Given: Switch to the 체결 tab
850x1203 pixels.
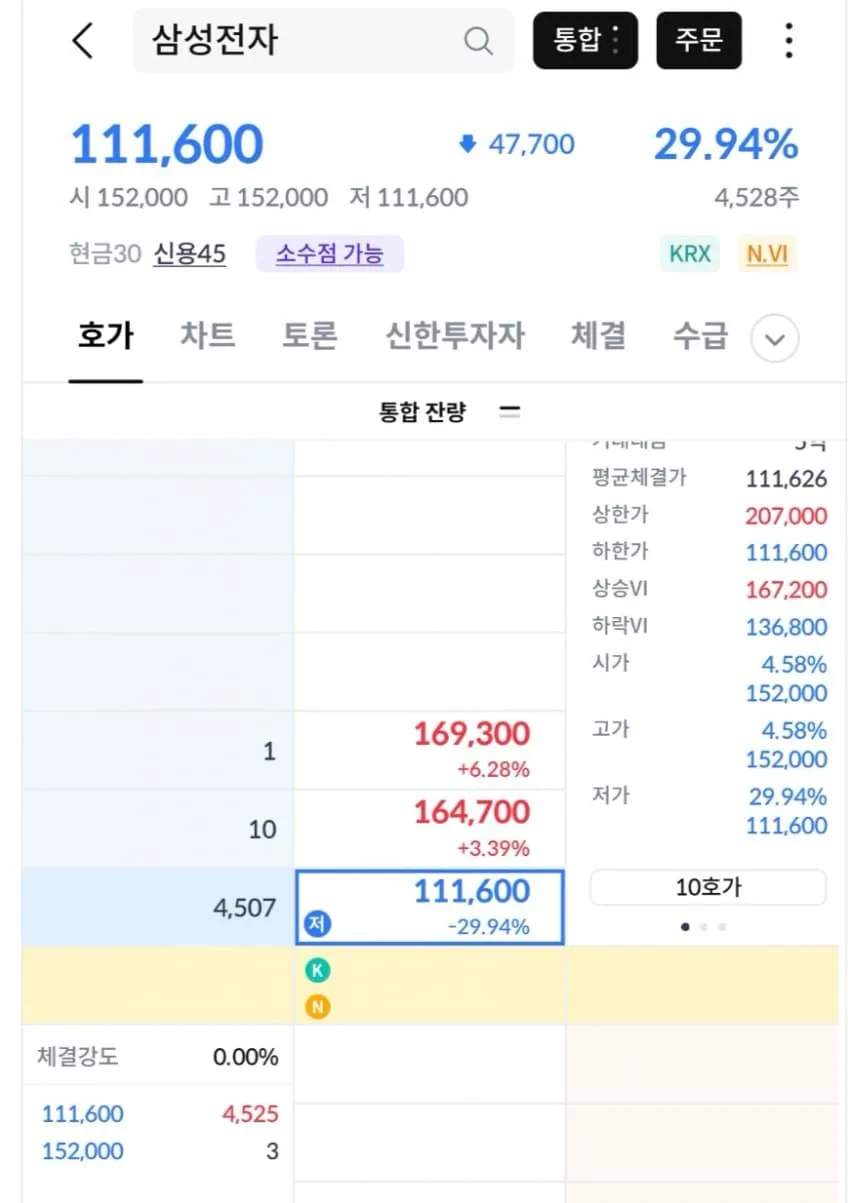Looking at the screenshot, I should point(598,336).
